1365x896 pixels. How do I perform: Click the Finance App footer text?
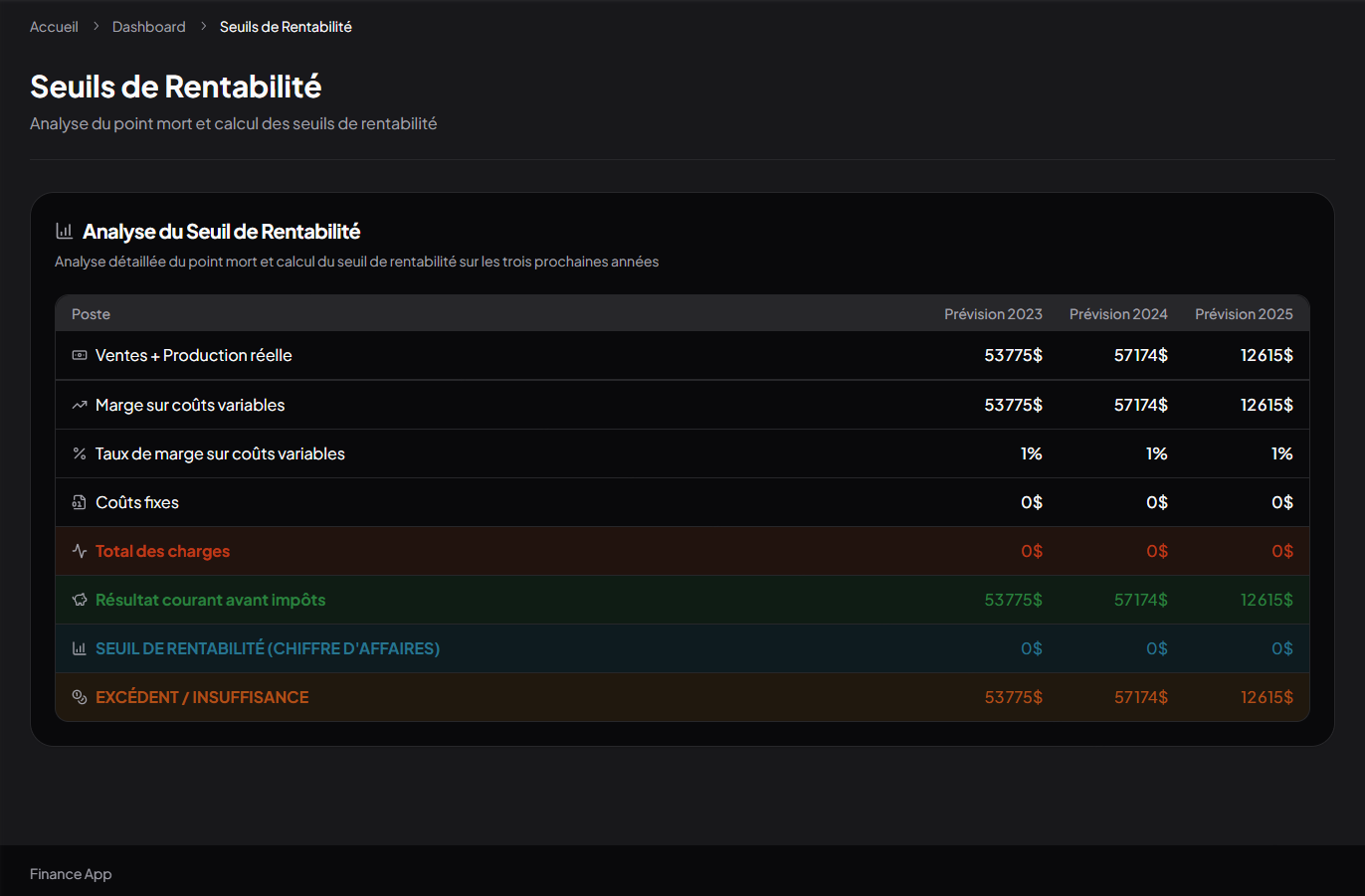71,874
